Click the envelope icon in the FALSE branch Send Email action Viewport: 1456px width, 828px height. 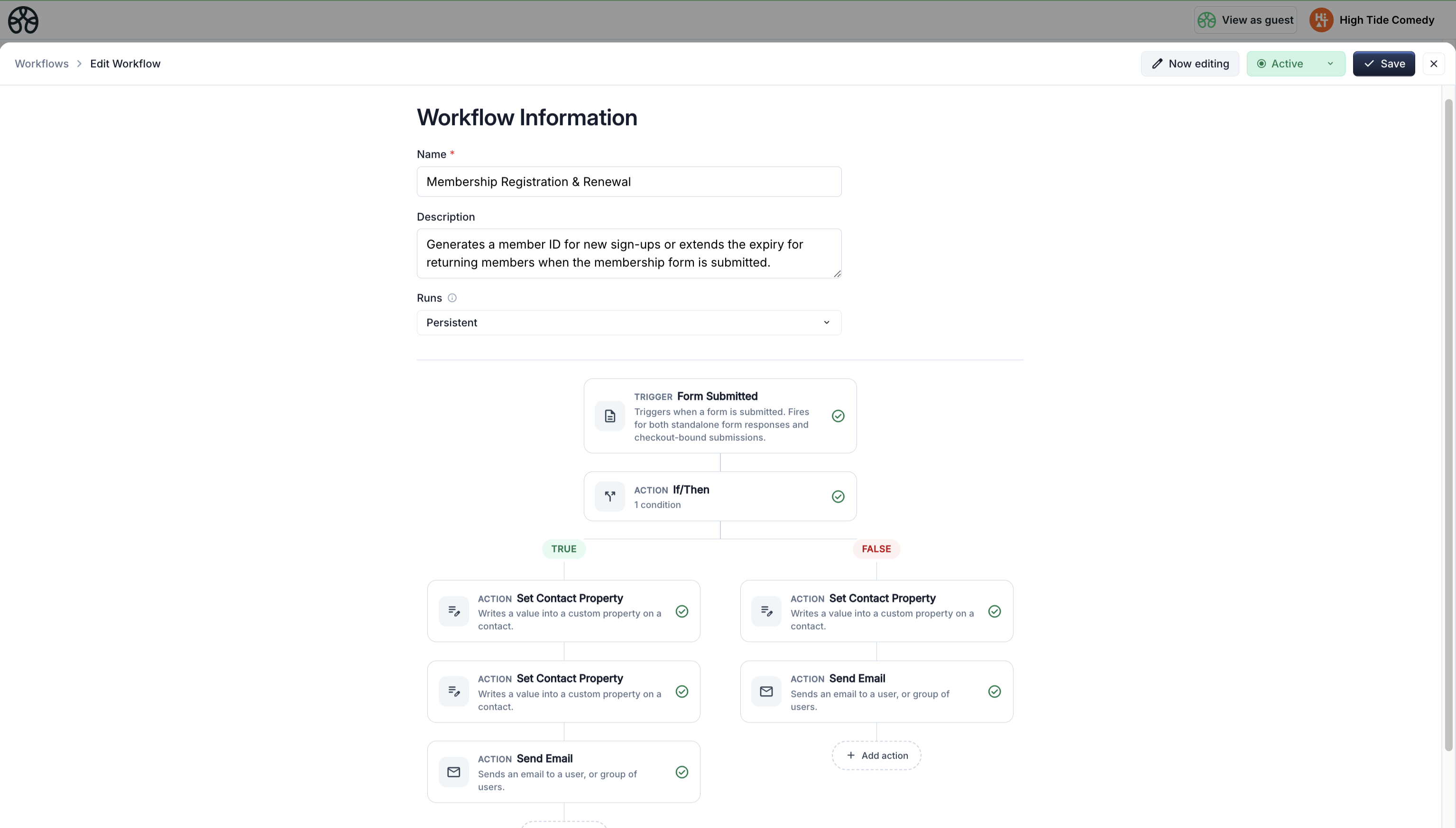[x=766, y=691]
